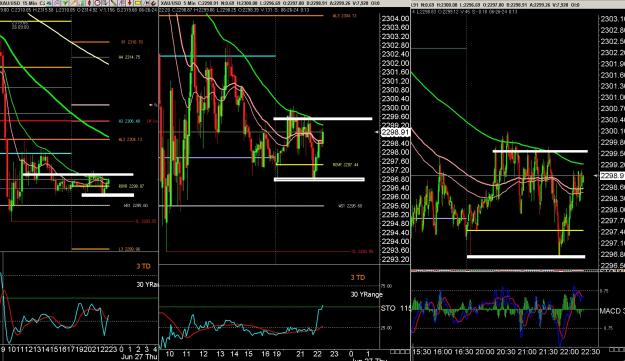Select the upper white line on the right chart
Screen dimensions: 625x361
[x=540, y=151]
